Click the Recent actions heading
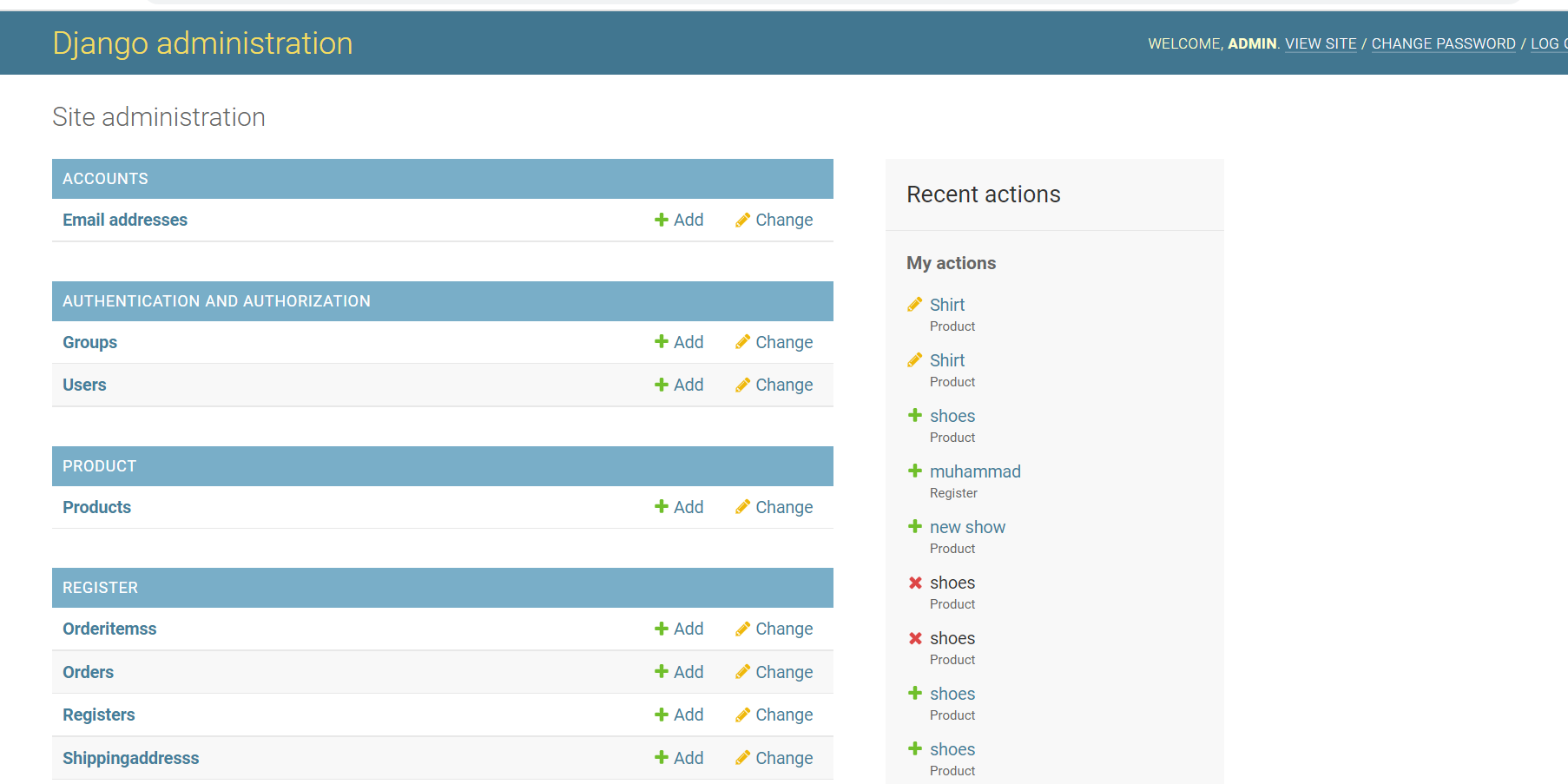1568x784 pixels. (984, 194)
